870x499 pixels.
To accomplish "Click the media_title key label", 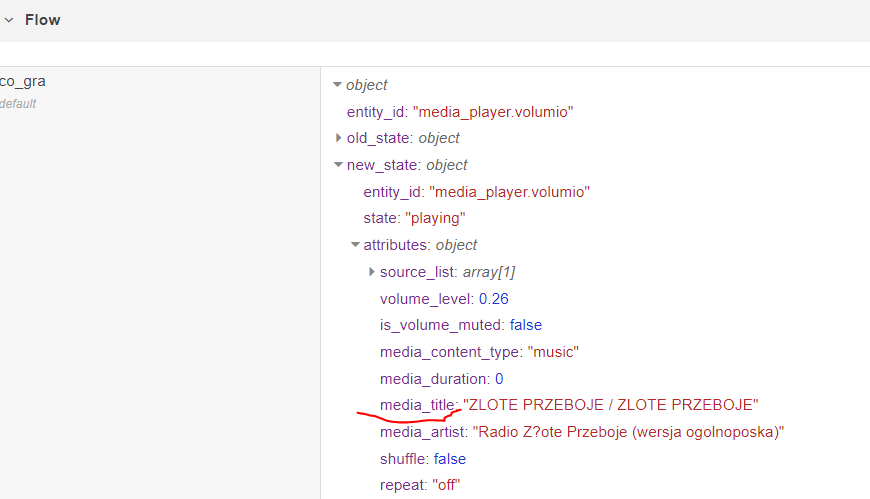I will (x=418, y=405).
